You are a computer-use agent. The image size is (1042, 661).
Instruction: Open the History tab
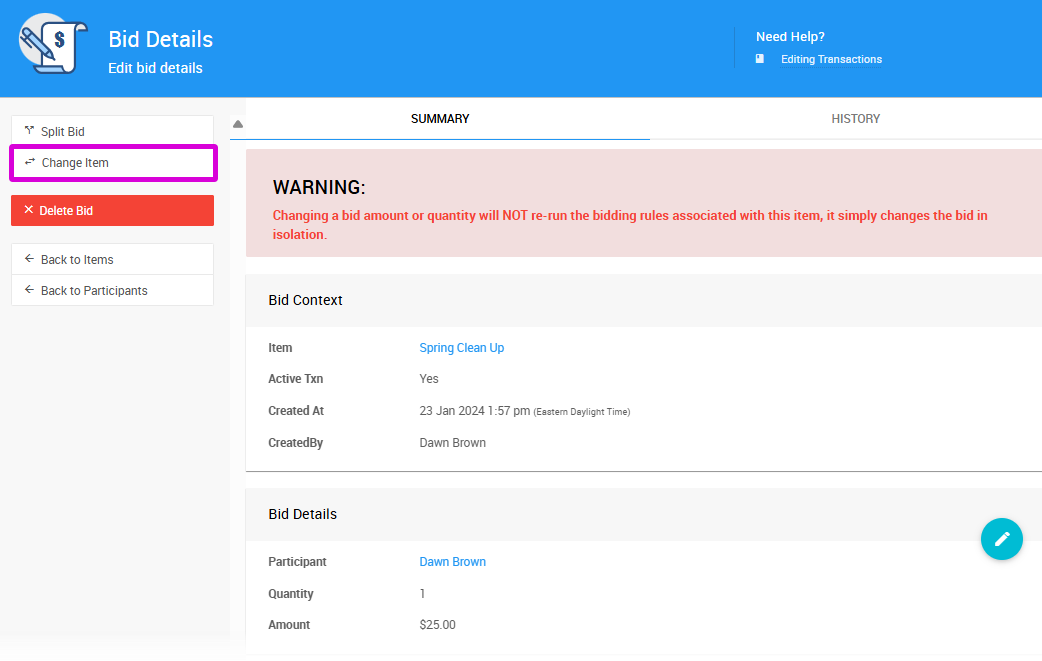coord(855,119)
